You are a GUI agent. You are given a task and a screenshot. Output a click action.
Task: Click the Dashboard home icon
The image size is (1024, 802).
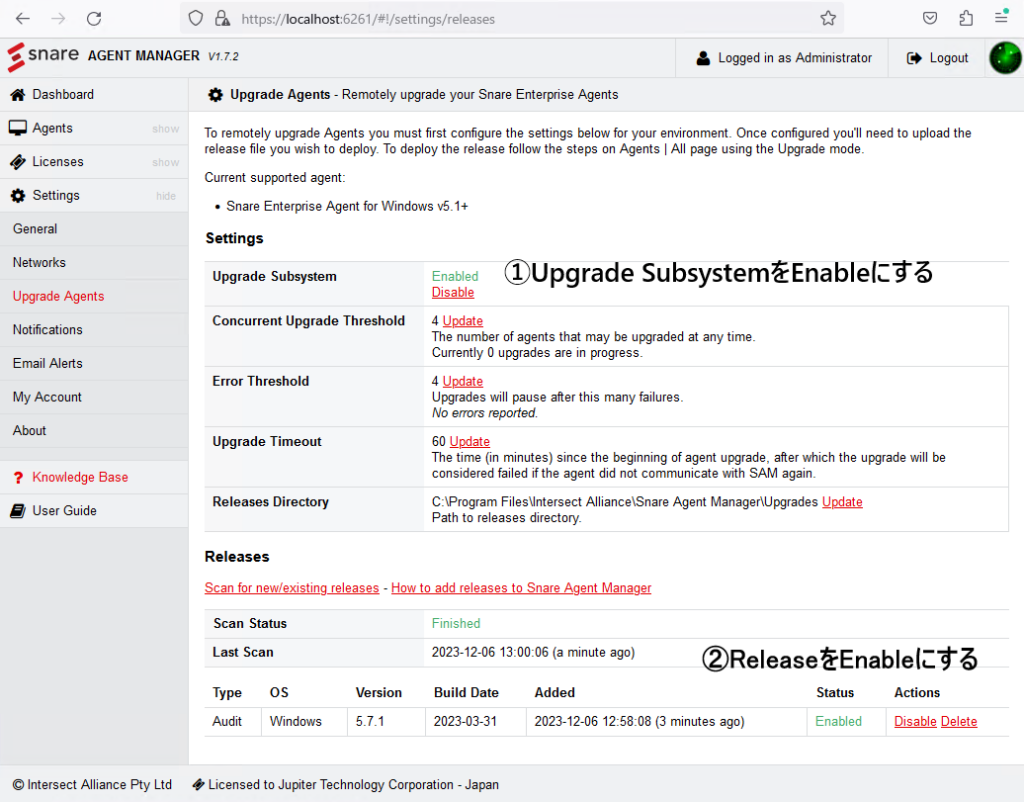[18, 95]
